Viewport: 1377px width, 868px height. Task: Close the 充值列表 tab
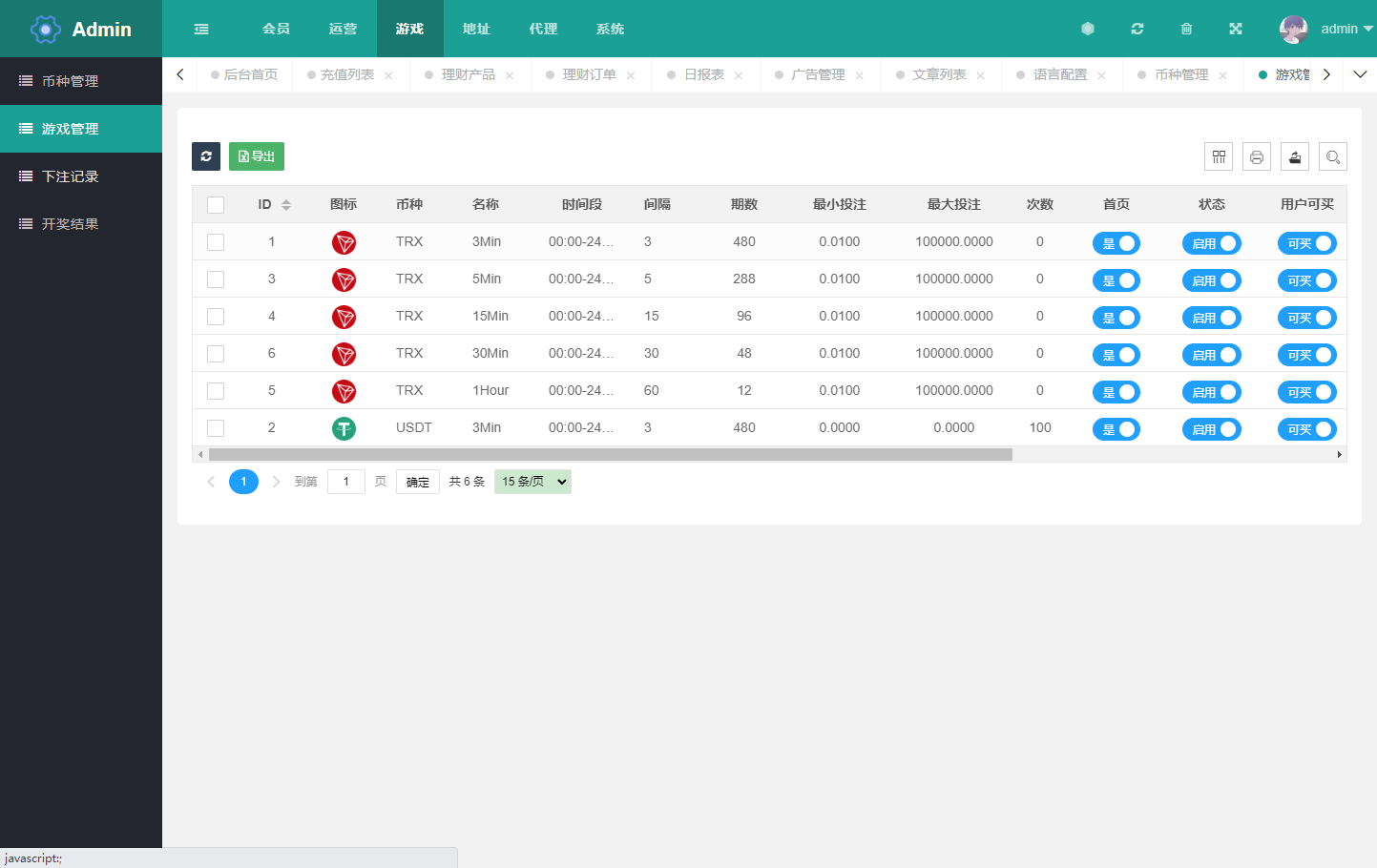[x=388, y=75]
